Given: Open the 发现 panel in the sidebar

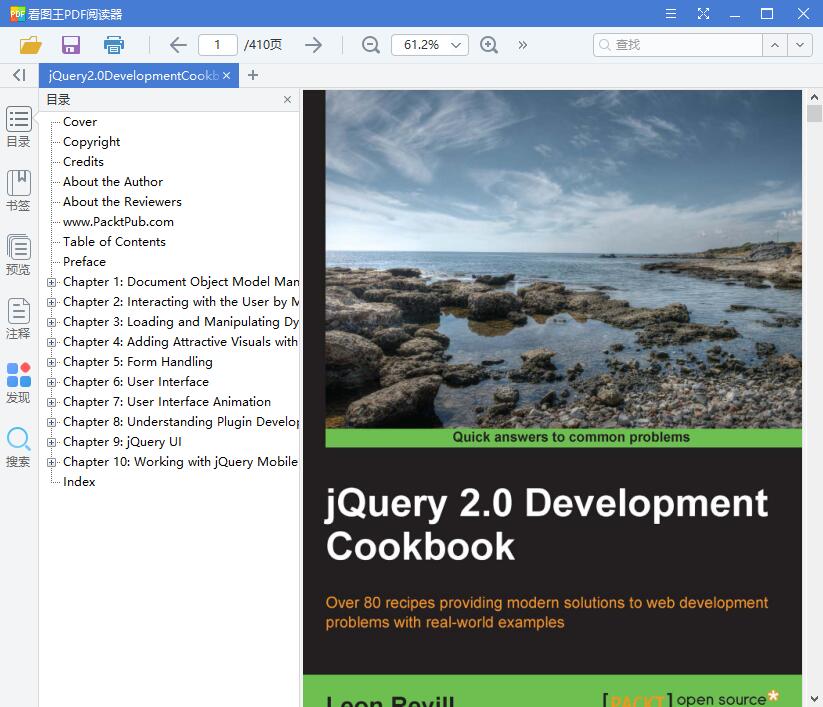Looking at the screenshot, I should click(18, 381).
